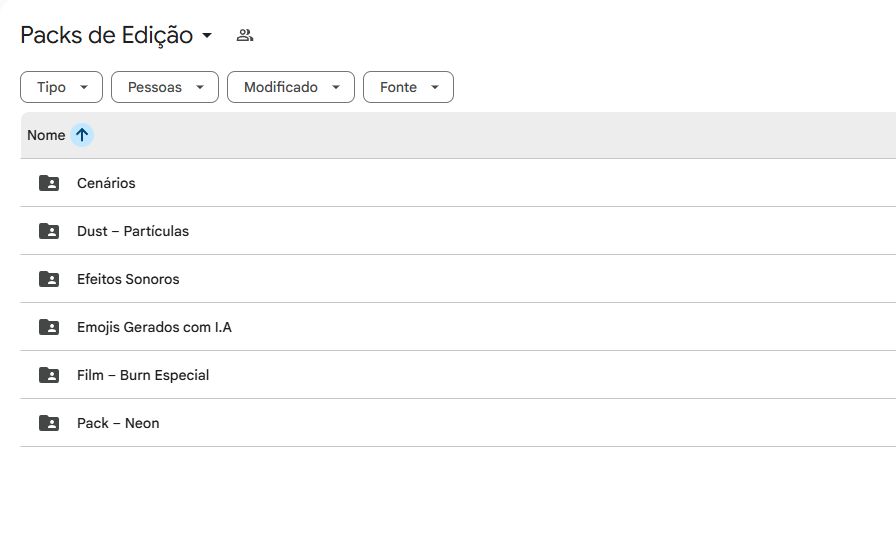
Task: Select the Cenários folder name
Action: 106,183
